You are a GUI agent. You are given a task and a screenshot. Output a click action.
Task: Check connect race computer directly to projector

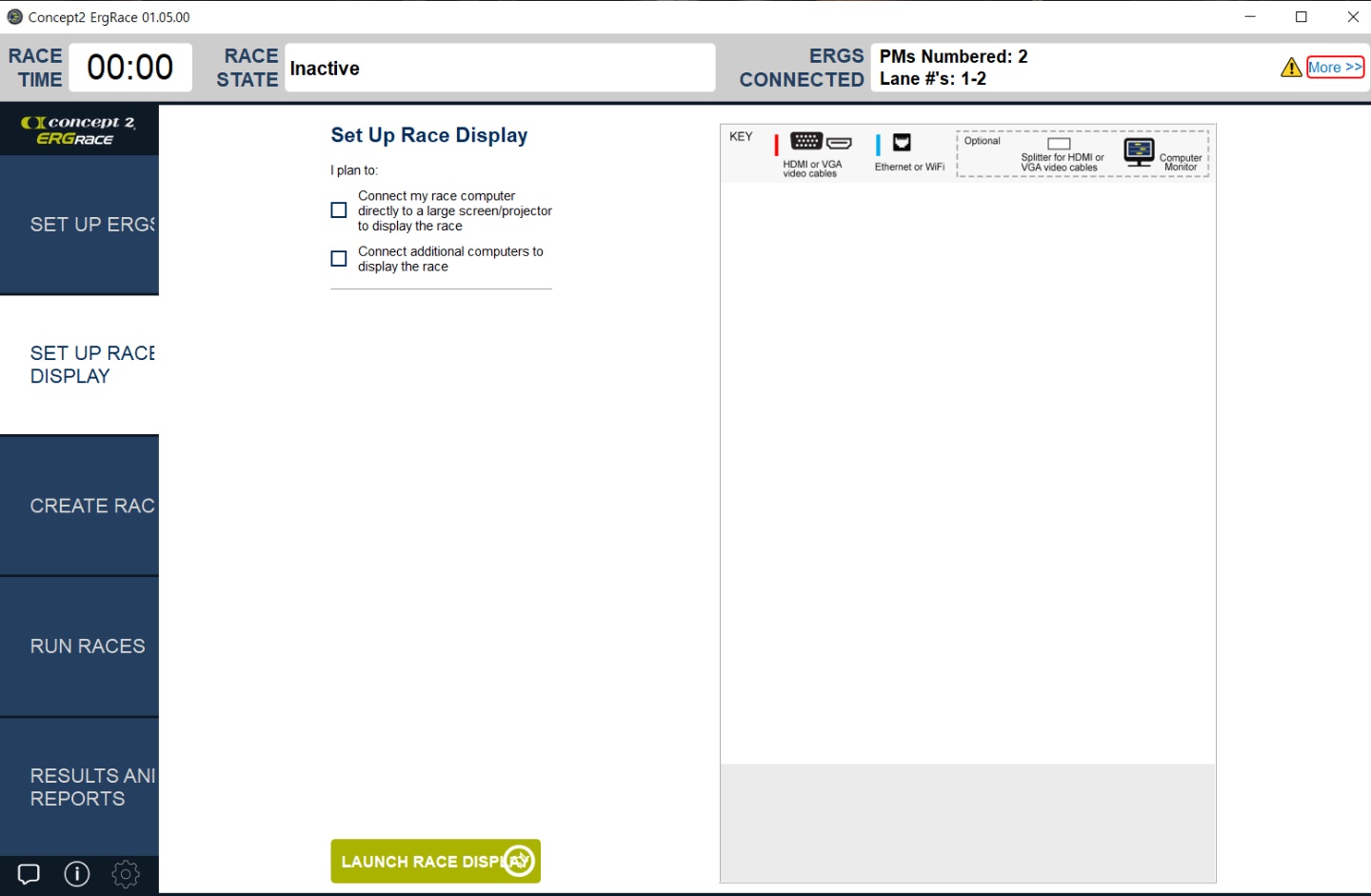(x=339, y=210)
